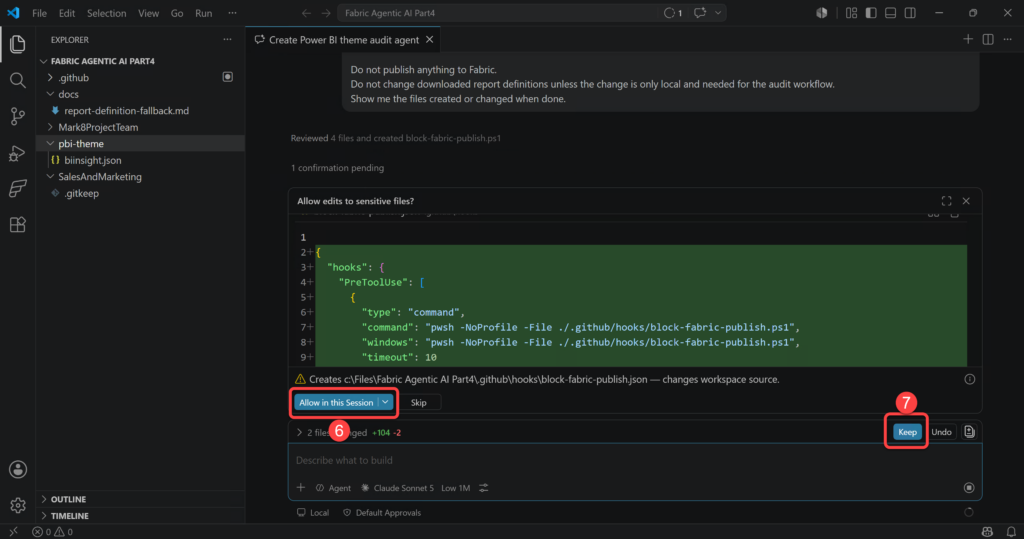1024x539 pixels.
Task: Open the Agent mode picker
Action: 333,487
